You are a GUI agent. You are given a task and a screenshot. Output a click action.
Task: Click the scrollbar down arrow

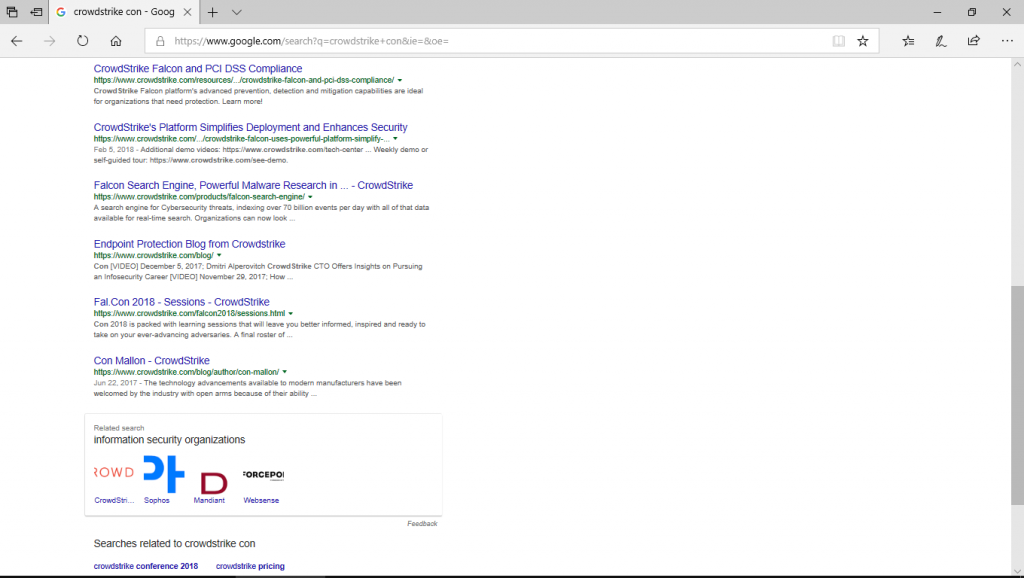pyautogui.click(x=1017, y=571)
